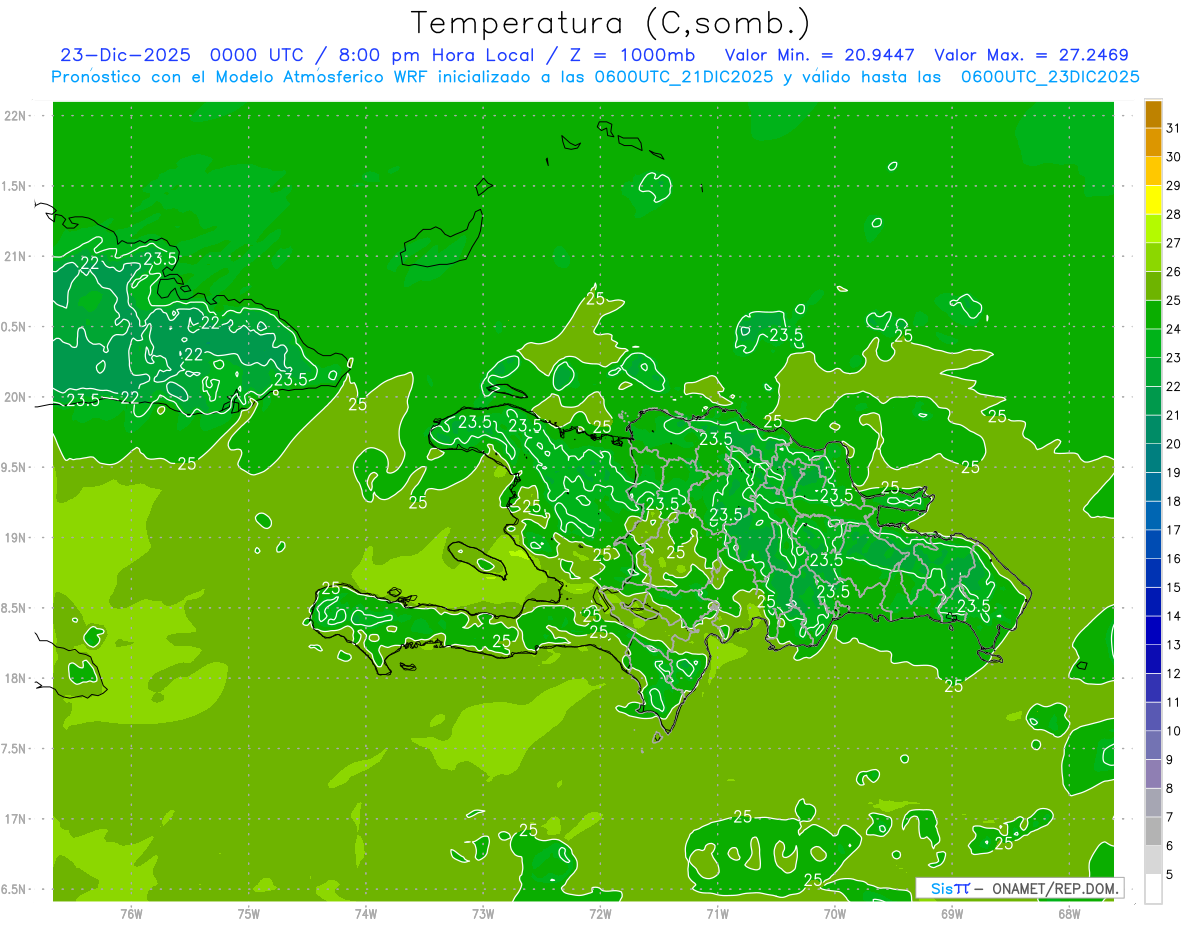
Task: Click the title 'Temperatura (C,somb.)'
Action: coord(611,23)
